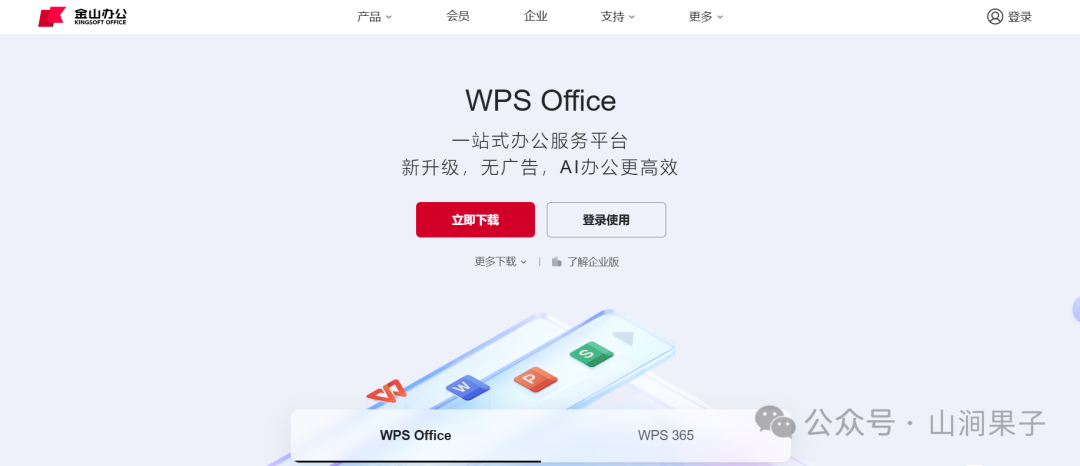
Task: Click the gray triangle on the glass panel
Action: pos(623,337)
